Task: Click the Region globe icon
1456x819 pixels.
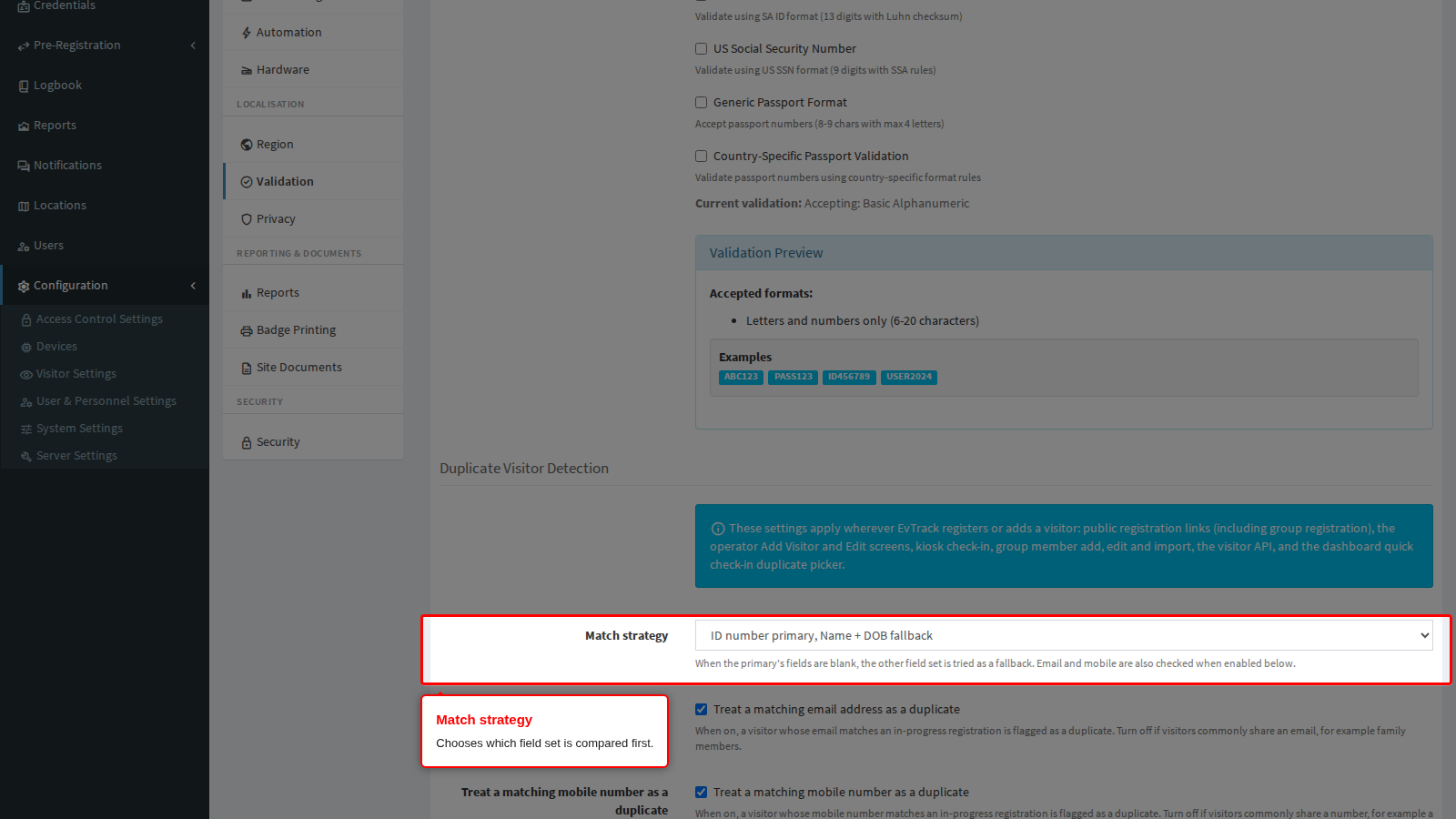Action: point(246,145)
